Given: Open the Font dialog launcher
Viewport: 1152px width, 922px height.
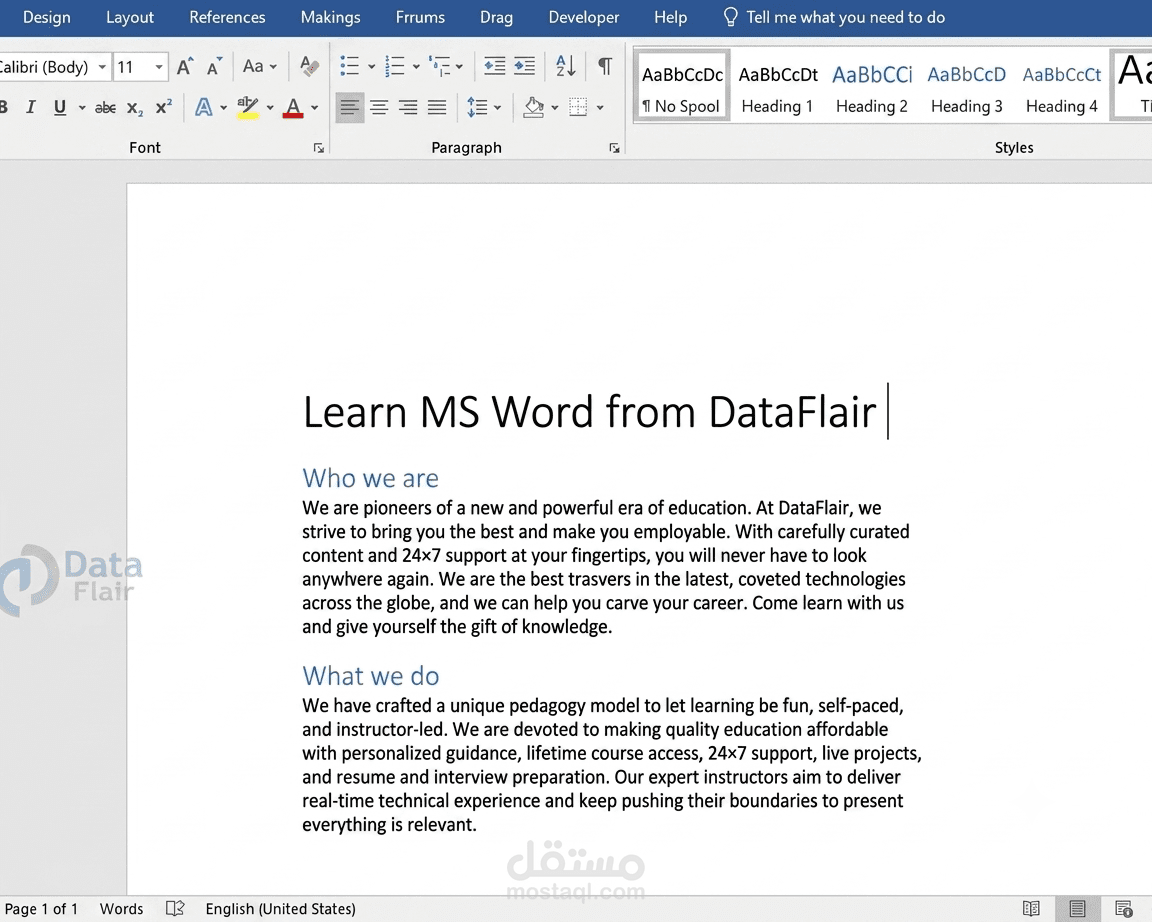Looking at the screenshot, I should coord(319,148).
